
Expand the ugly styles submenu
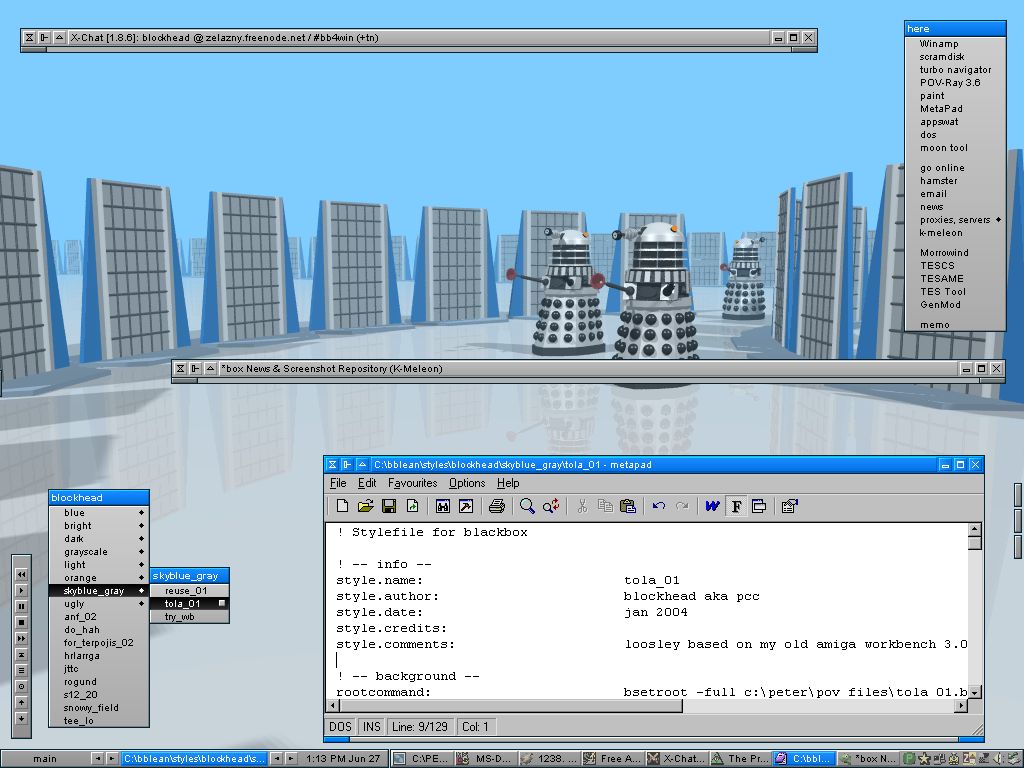point(99,604)
